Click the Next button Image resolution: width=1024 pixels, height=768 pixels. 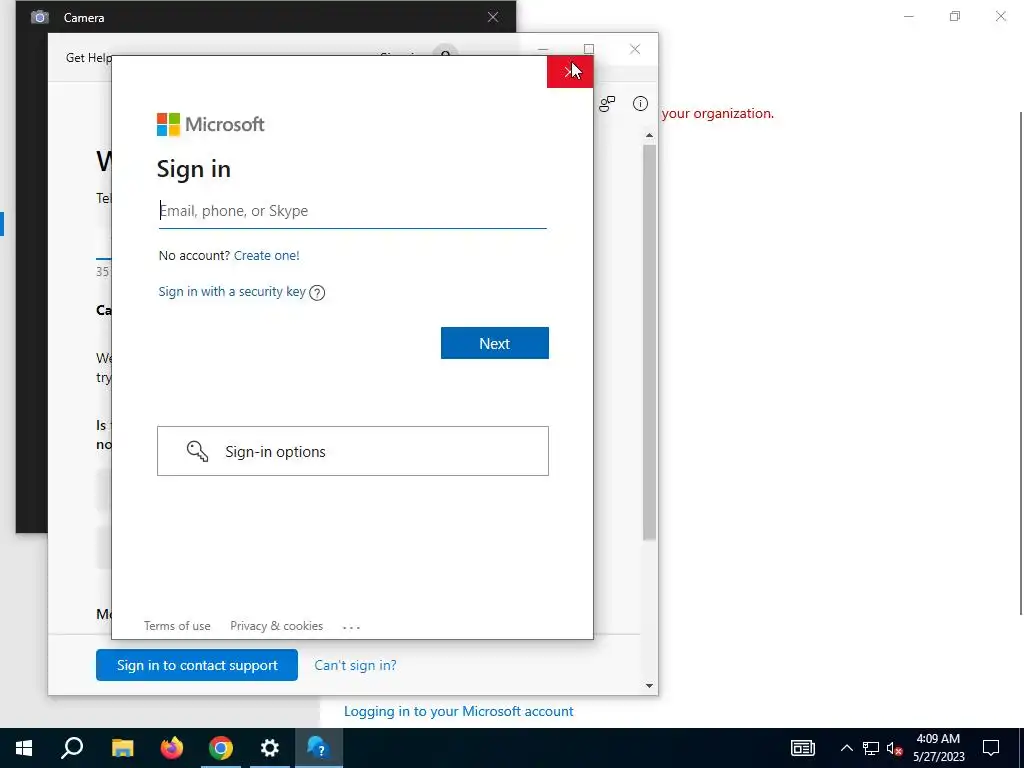pos(494,343)
